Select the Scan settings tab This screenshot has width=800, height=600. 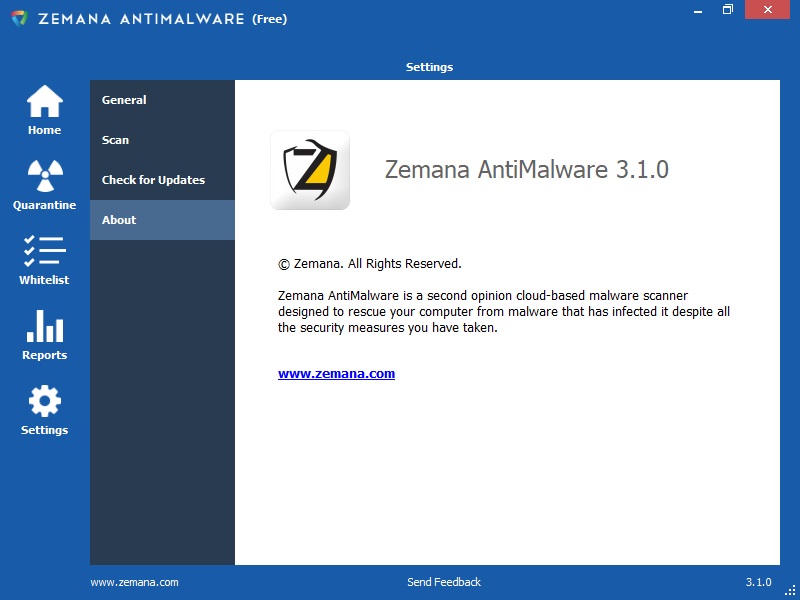click(x=162, y=140)
